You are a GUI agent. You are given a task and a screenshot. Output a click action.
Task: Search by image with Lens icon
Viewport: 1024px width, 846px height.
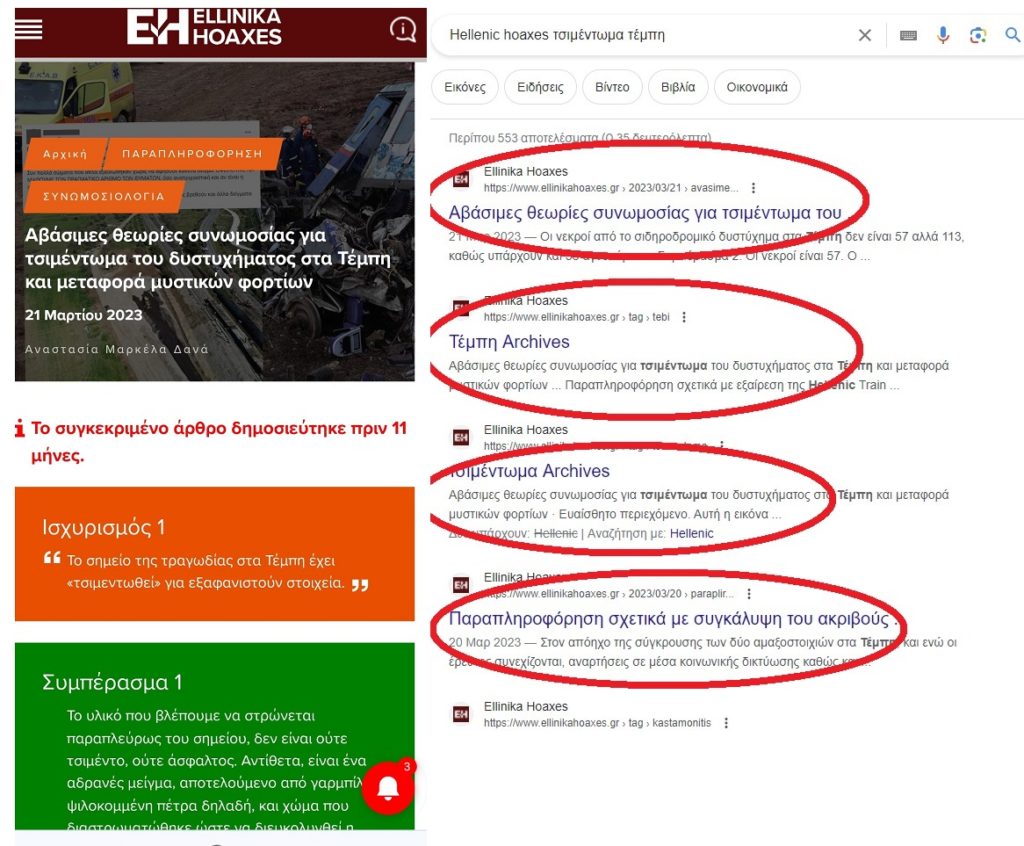[978, 35]
